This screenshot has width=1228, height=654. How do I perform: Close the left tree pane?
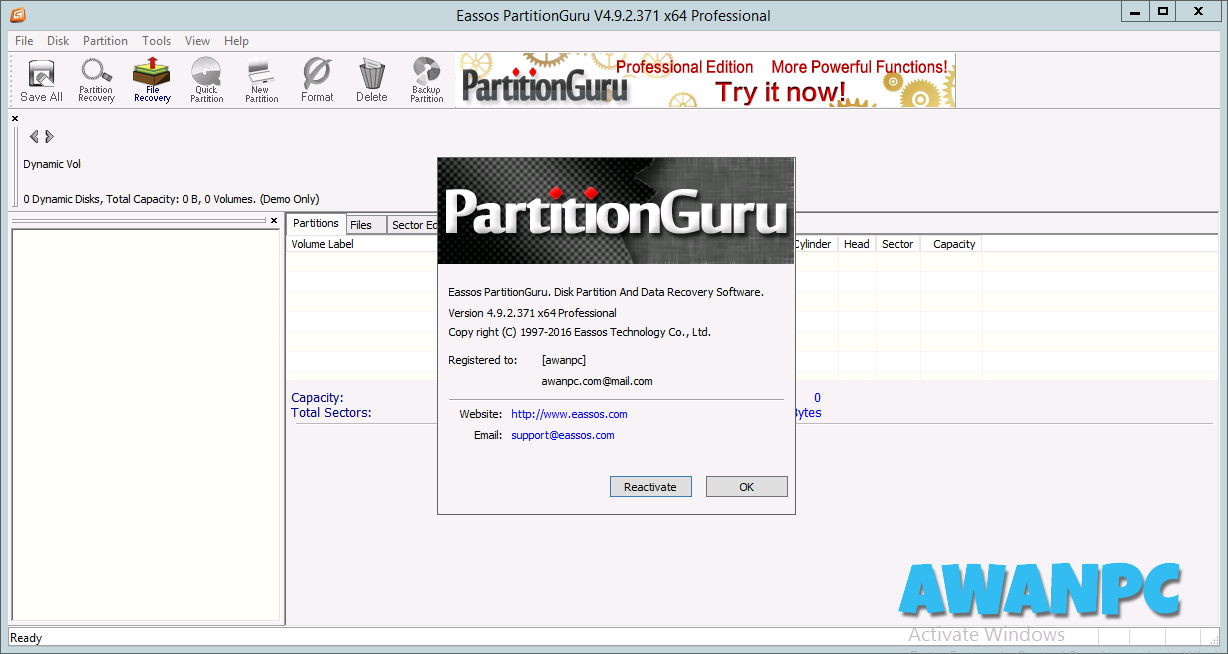tap(274, 220)
